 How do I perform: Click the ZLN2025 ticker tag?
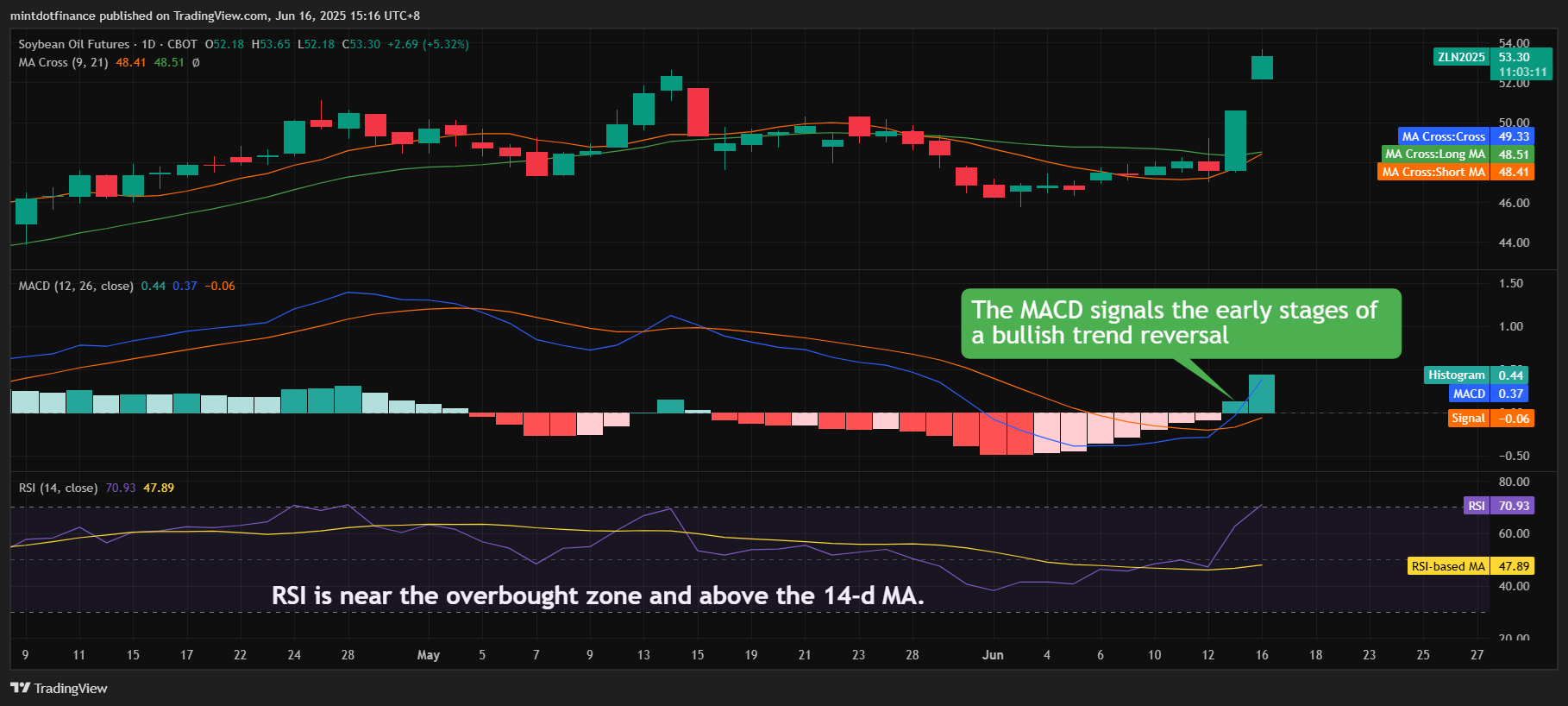coord(1461,57)
